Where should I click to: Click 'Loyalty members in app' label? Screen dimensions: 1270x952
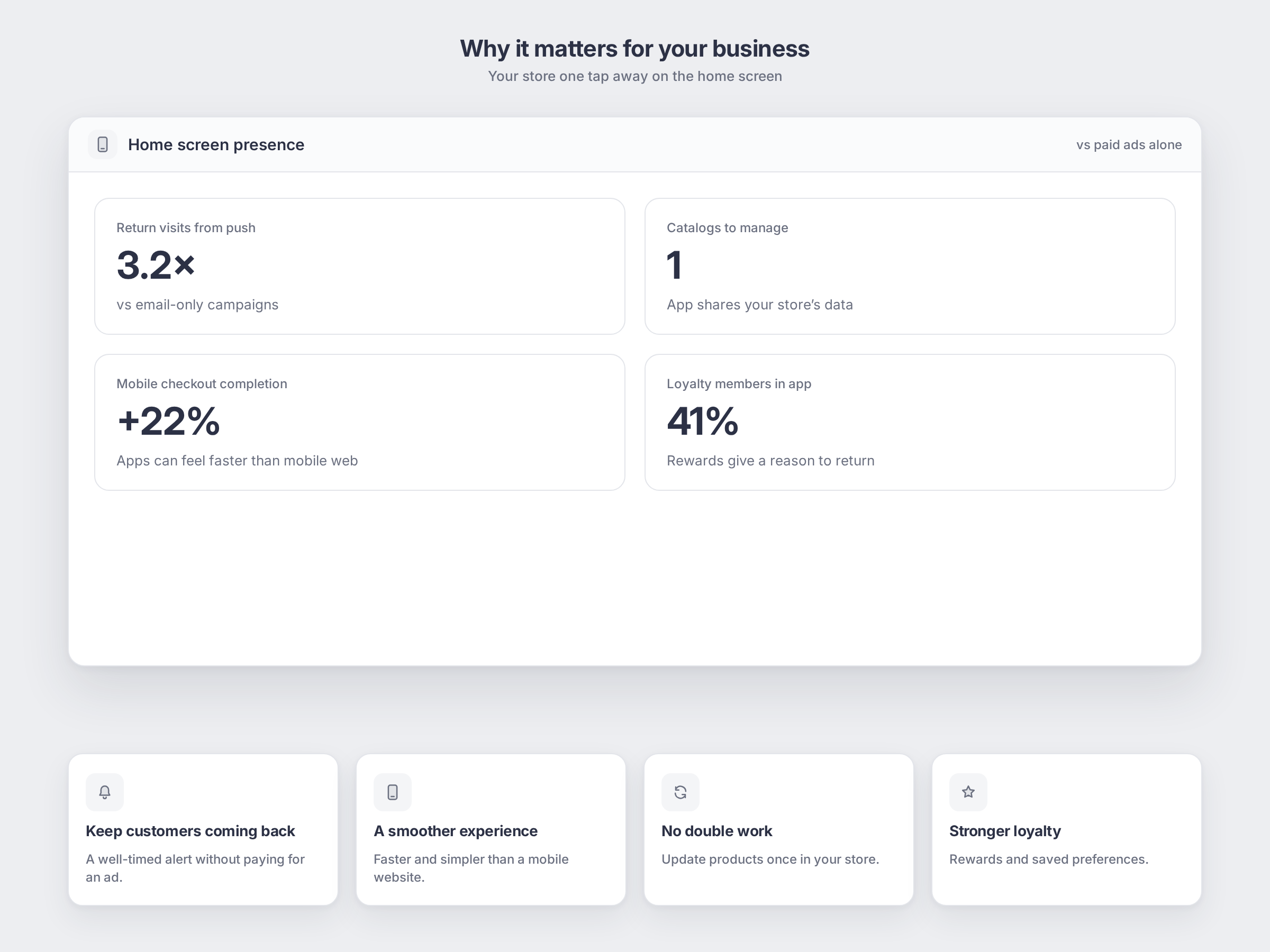[x=738, y=384]
